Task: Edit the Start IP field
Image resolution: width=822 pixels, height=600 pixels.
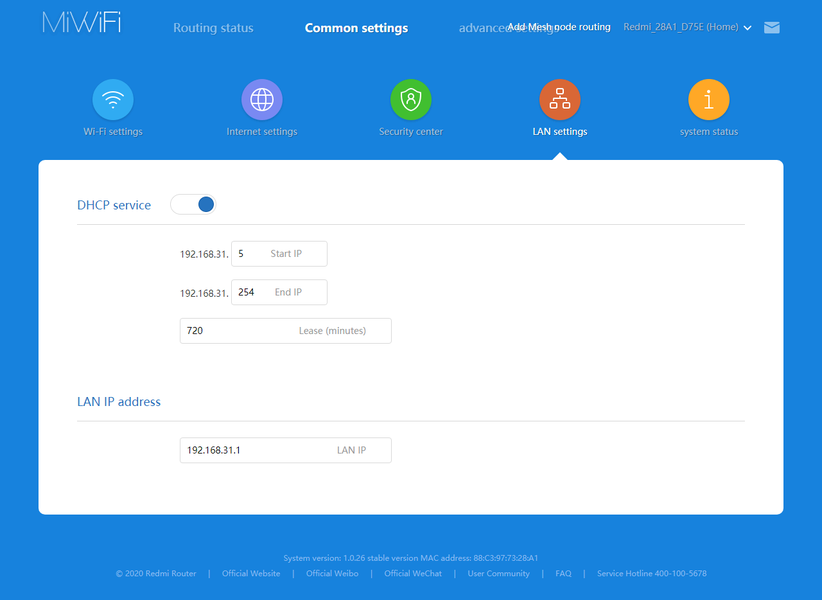Action: coord(279,254)
